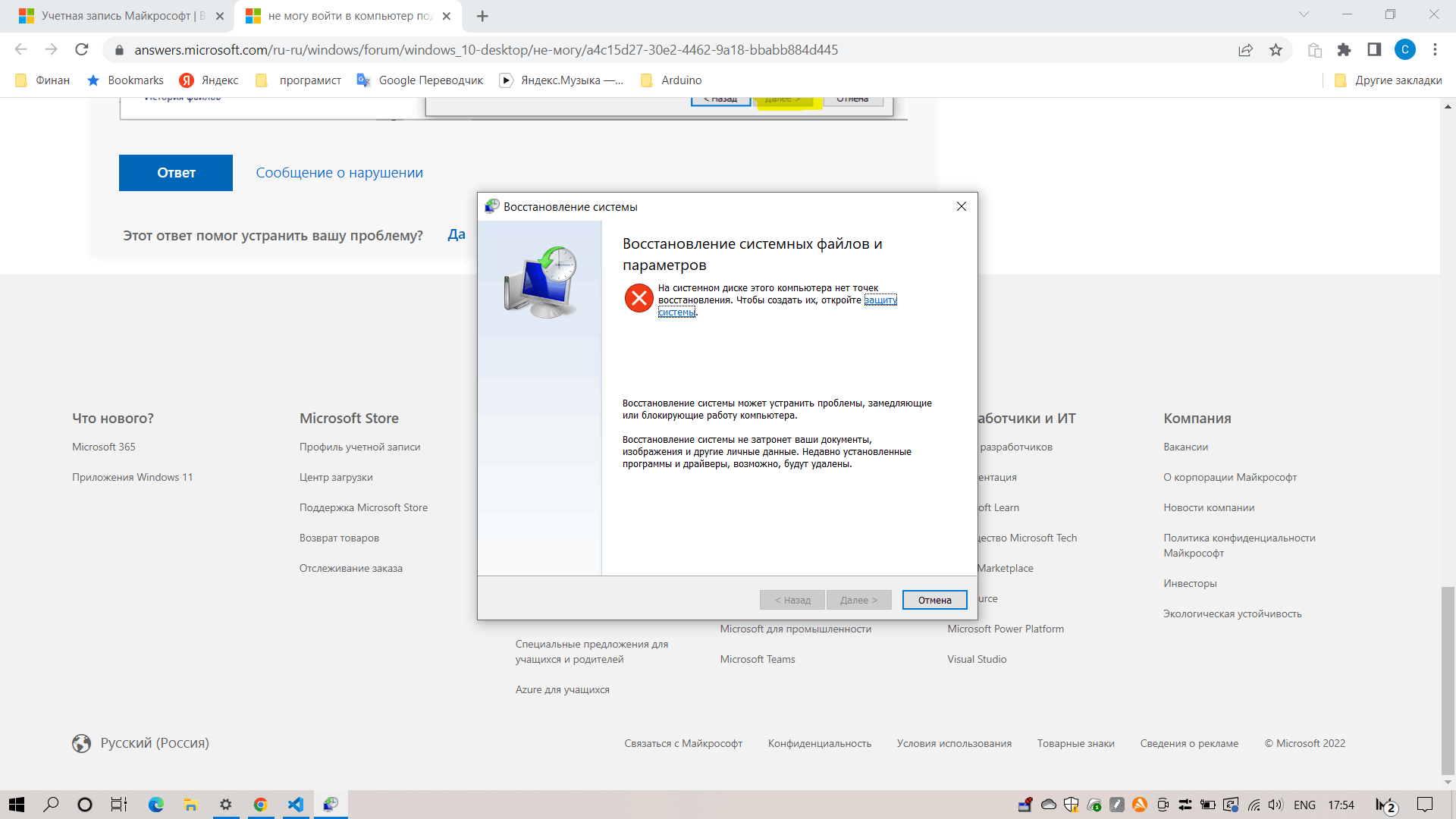Viewport: 1456px width, 819px height.
Task: Bookmark this page with star icon
Action: point(1276,50)
